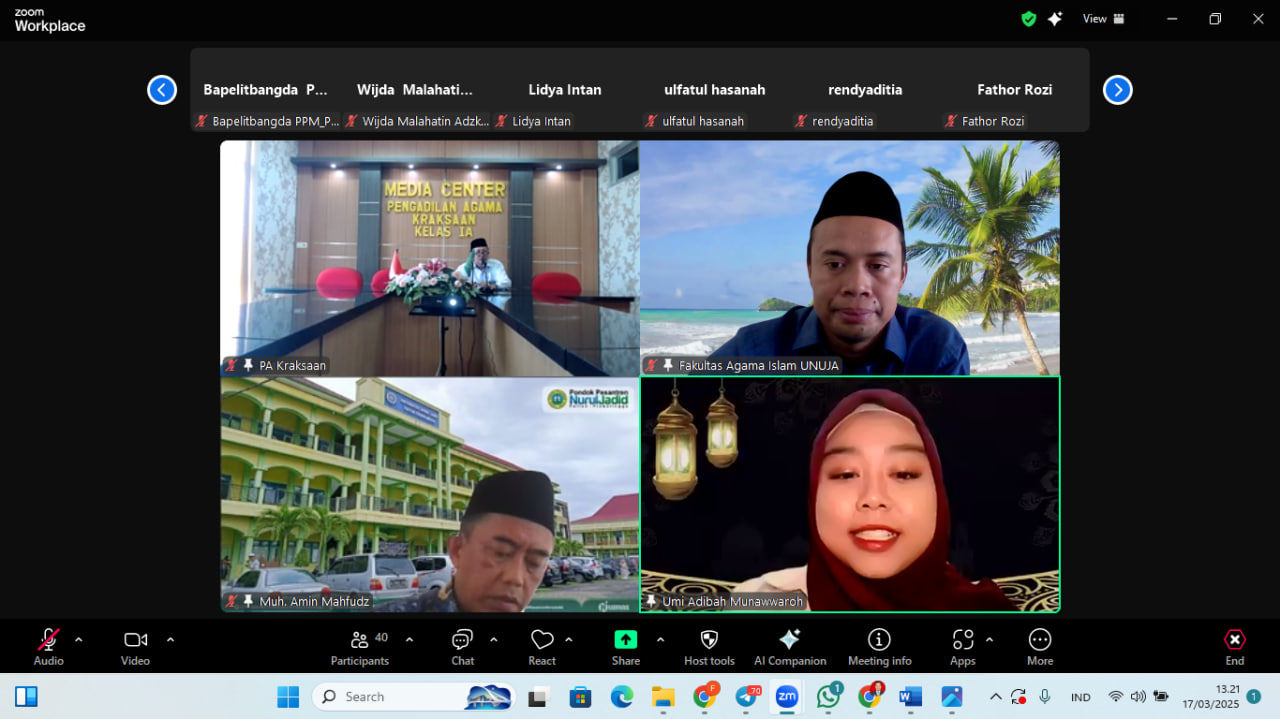Select Fakultas Agama Islam UNUJA video
The width and height of the screenshot is (1280, 719).
point(850,258)
